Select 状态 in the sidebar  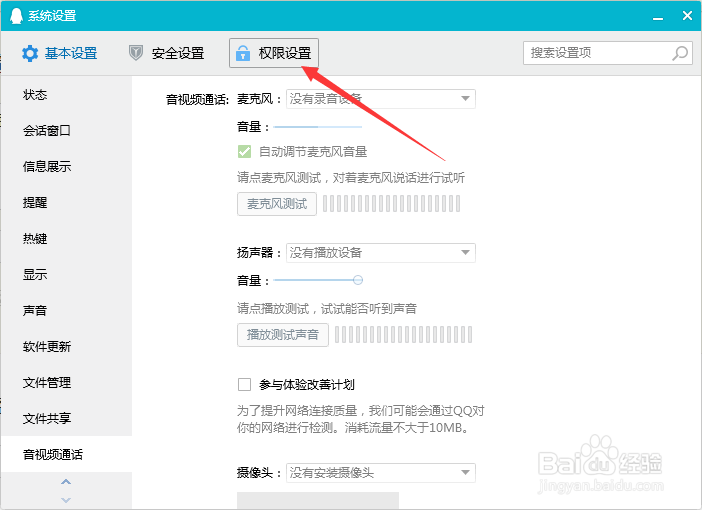point(66,95)
